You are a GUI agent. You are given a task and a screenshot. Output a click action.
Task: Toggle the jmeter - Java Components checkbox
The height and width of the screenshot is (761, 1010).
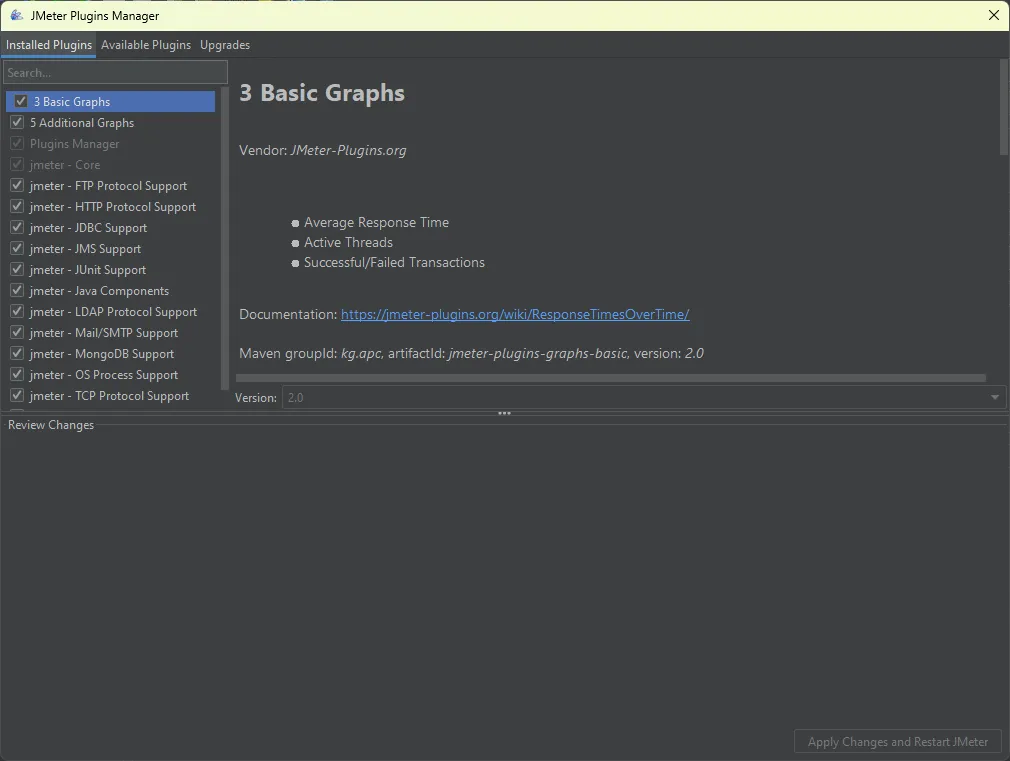(17, 290)
